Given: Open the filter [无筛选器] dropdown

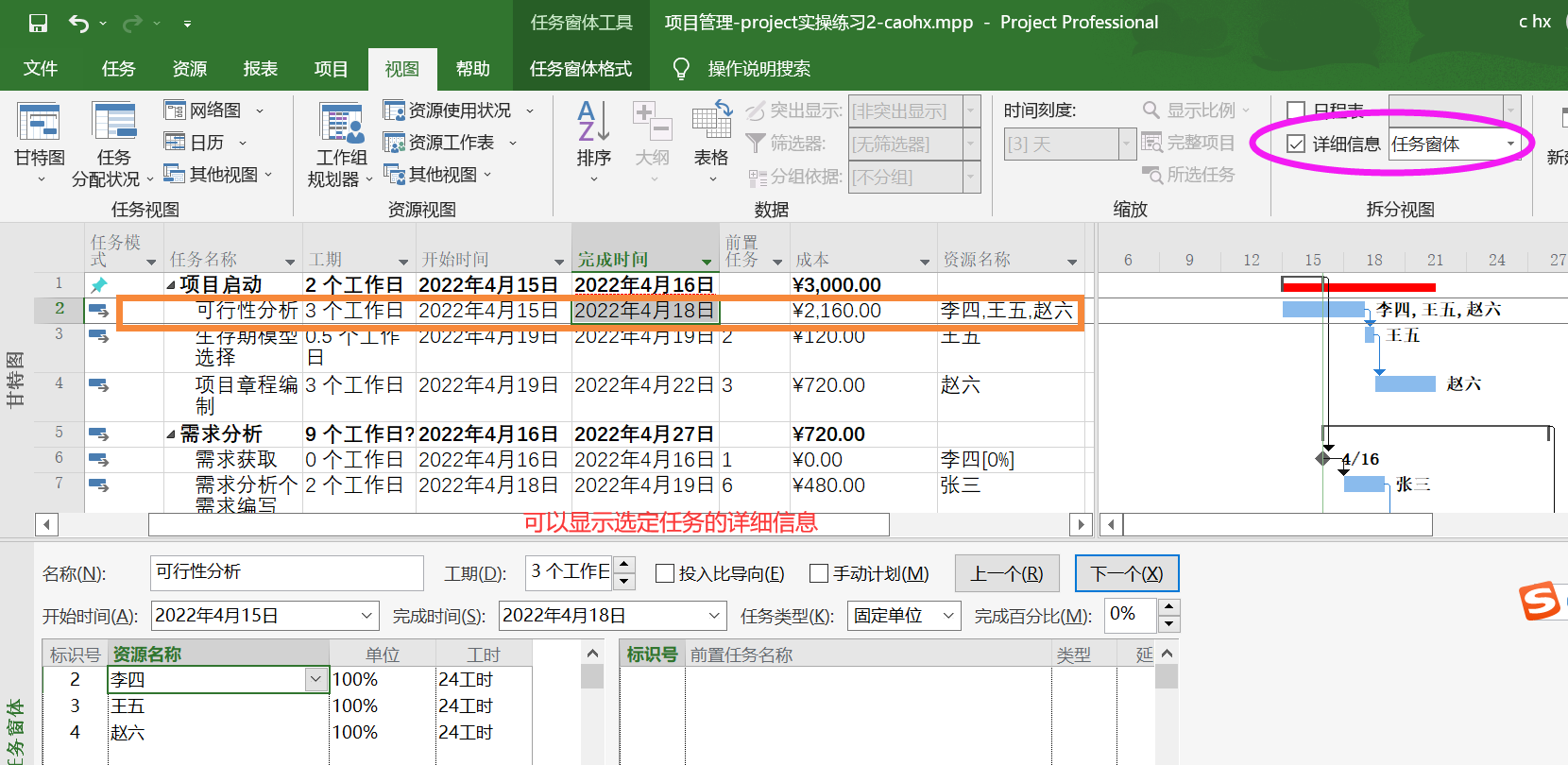Looking at the screenshot, I should (971, 144).
